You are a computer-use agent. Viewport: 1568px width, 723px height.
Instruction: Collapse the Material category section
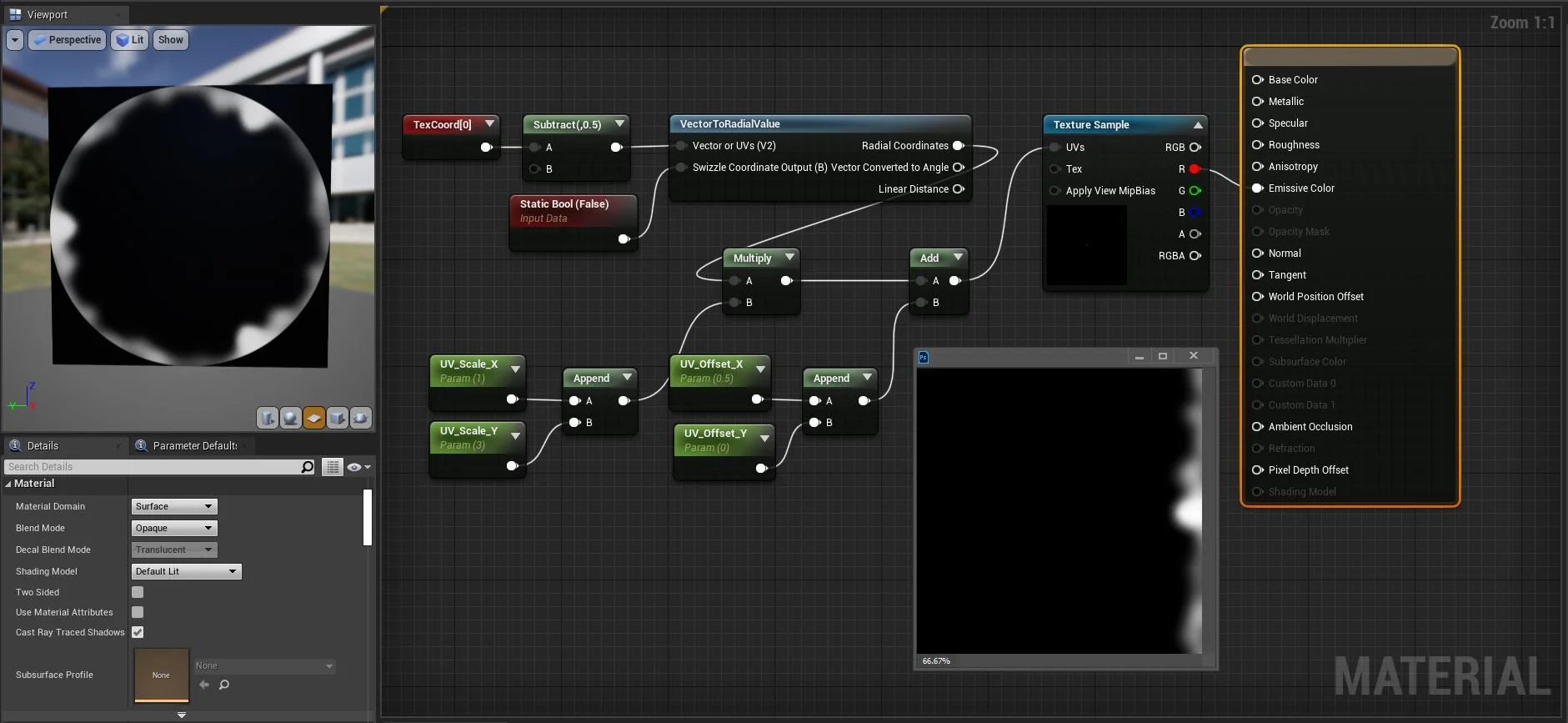pos(8,484)
